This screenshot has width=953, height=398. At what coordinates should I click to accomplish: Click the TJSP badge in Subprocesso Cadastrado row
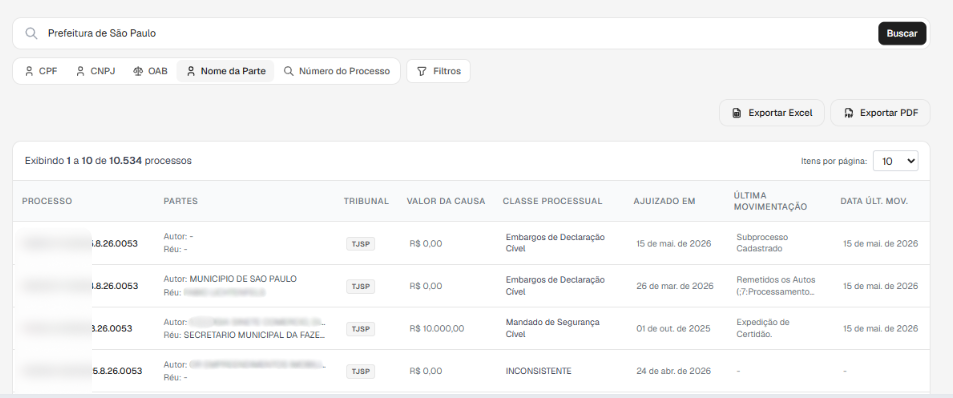pyautogui.click(x=360, y=244)
